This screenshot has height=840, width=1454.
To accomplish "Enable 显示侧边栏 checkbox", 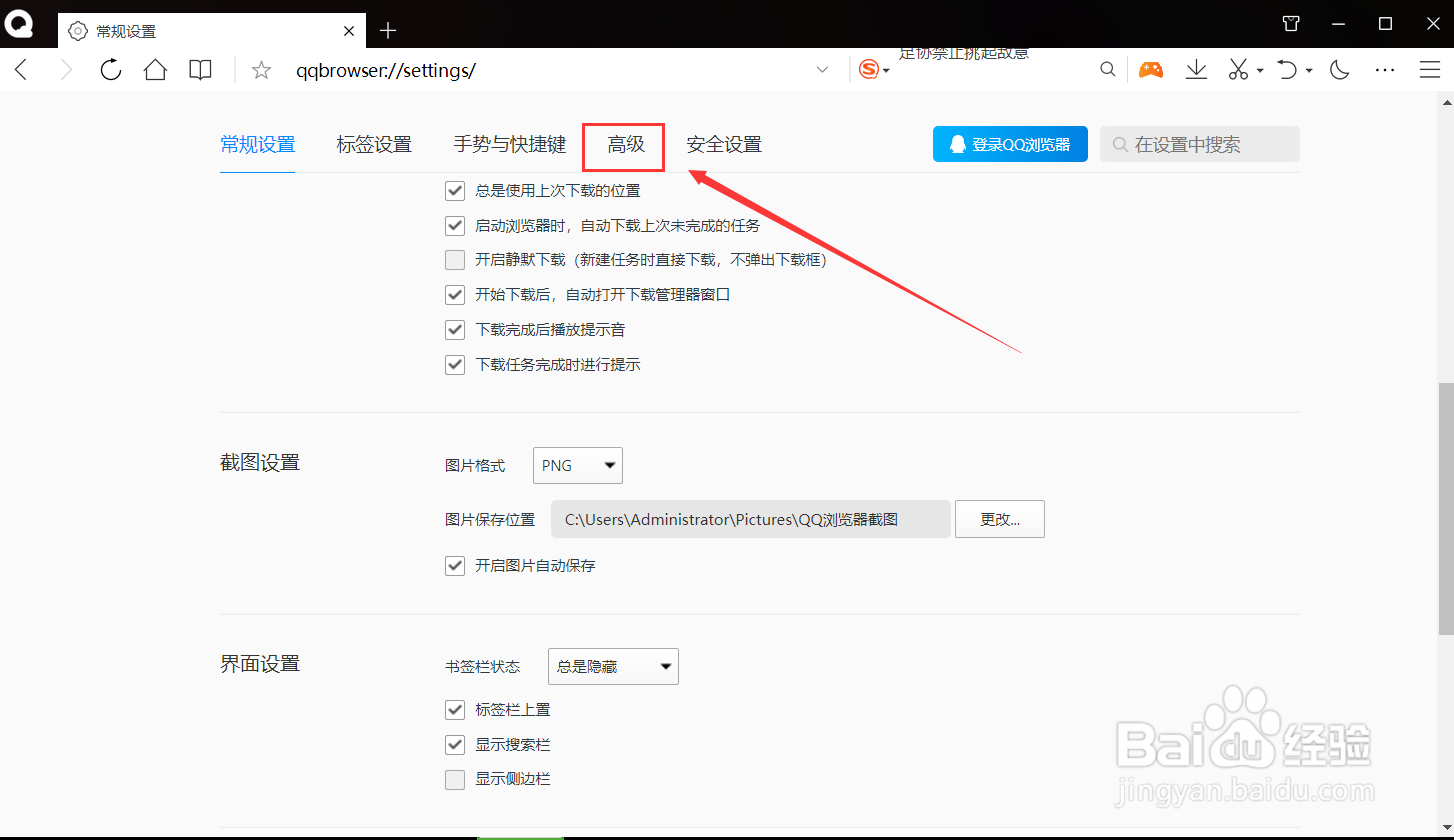I will tap(455, 779).
